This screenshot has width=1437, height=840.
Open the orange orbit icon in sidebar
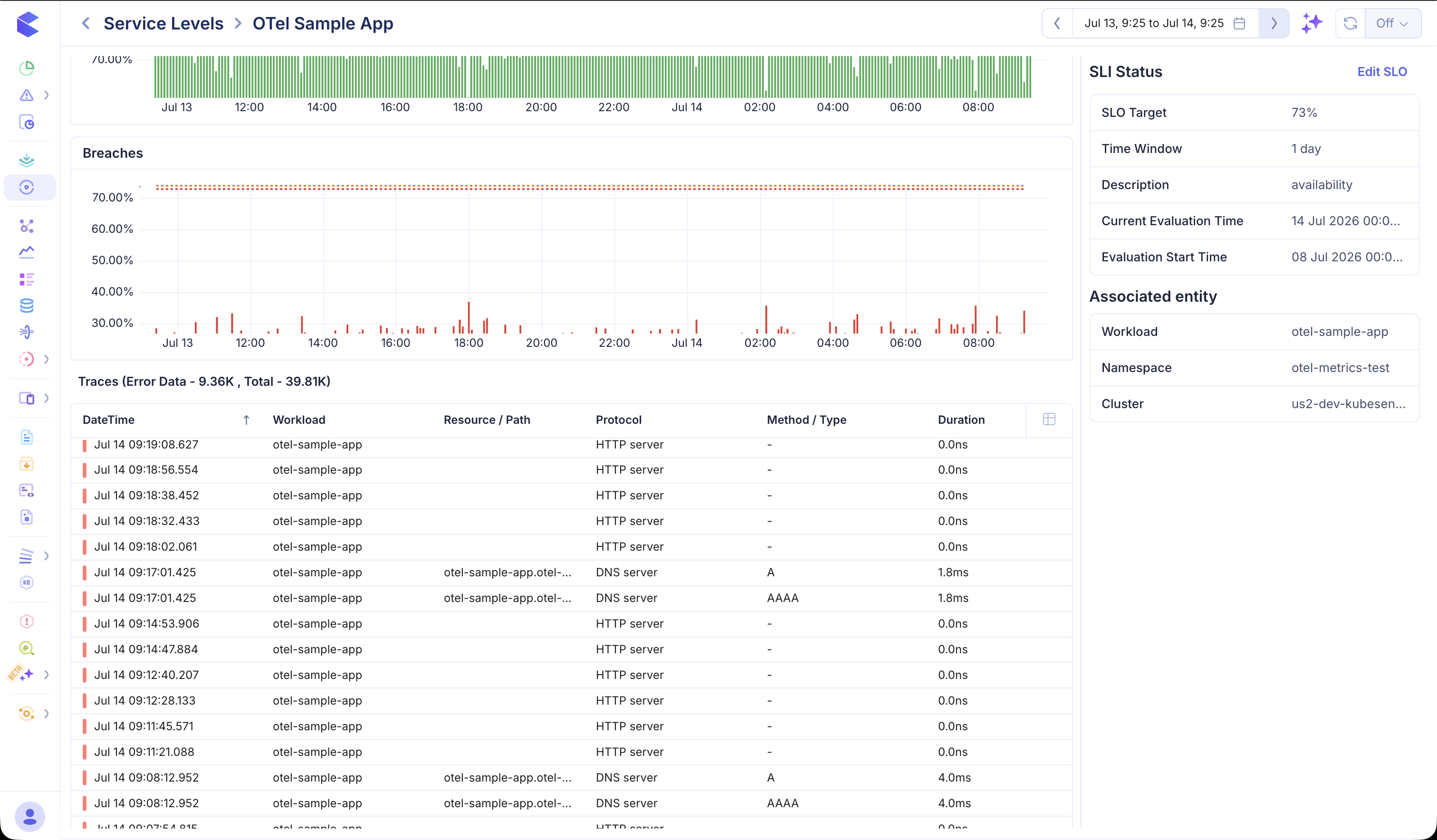click(x=26, y=714)
